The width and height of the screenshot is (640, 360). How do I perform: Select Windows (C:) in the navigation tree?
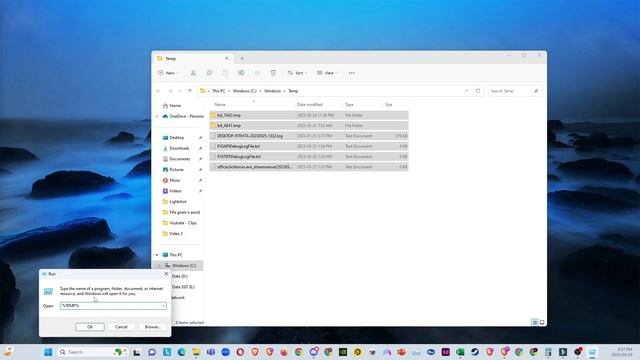183,265
